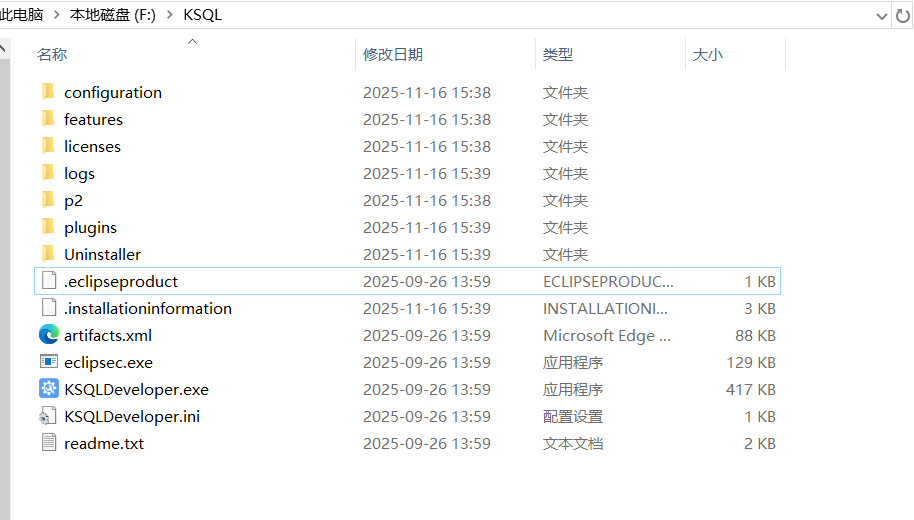Viewport: 914px width, 520px height.
Task: Click the readme.txt text document icon
Action: 49,443
